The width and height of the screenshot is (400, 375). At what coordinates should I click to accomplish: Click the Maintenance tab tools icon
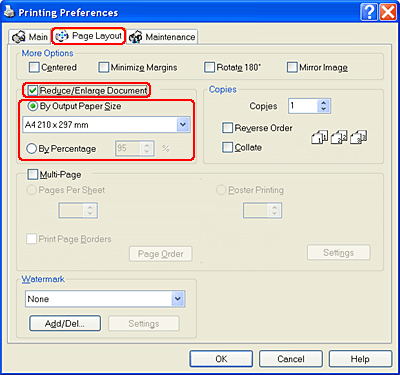[136, 37]
